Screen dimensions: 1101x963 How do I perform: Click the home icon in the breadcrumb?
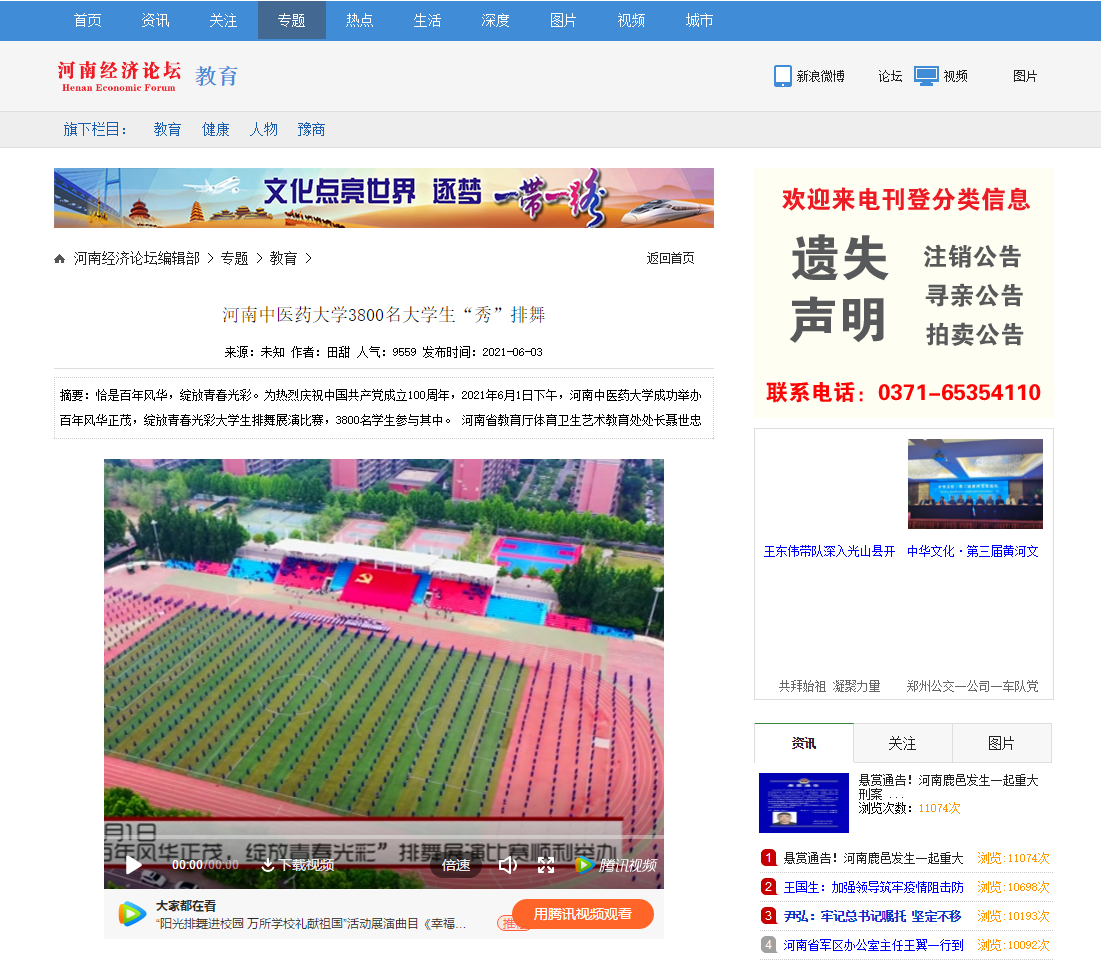[60, 259]
